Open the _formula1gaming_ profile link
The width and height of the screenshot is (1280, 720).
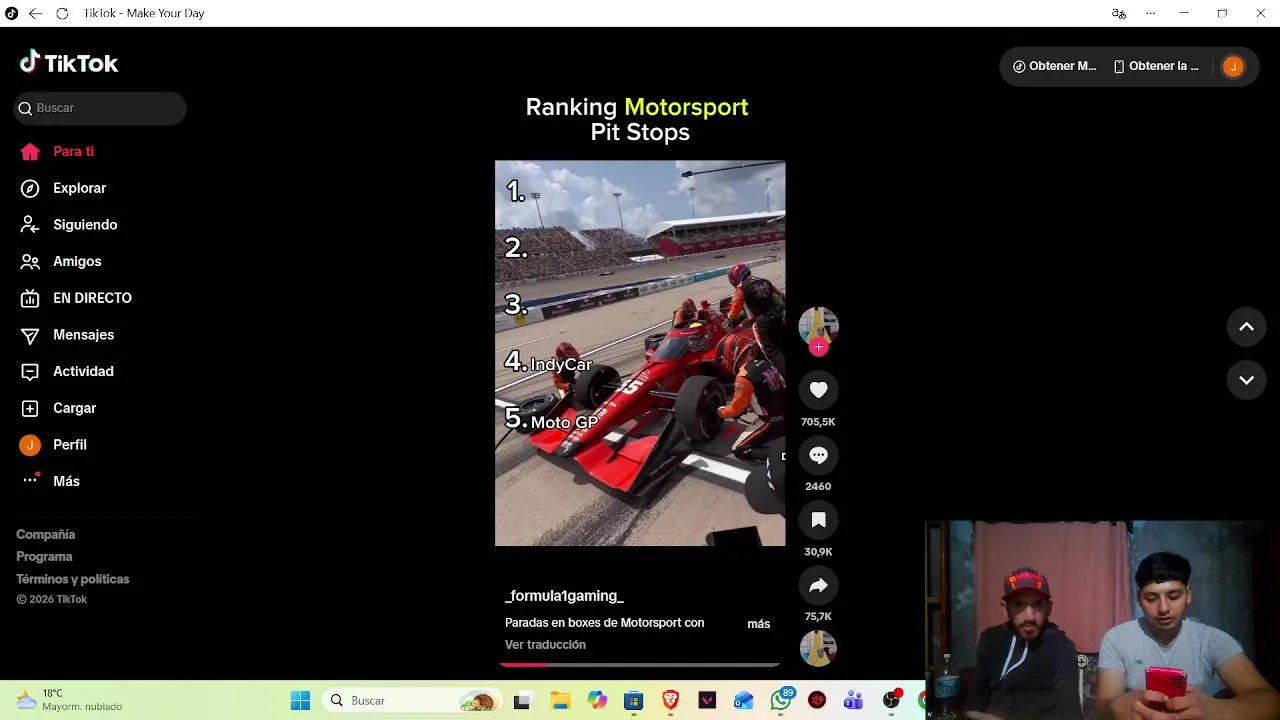[x=564, y=596]
